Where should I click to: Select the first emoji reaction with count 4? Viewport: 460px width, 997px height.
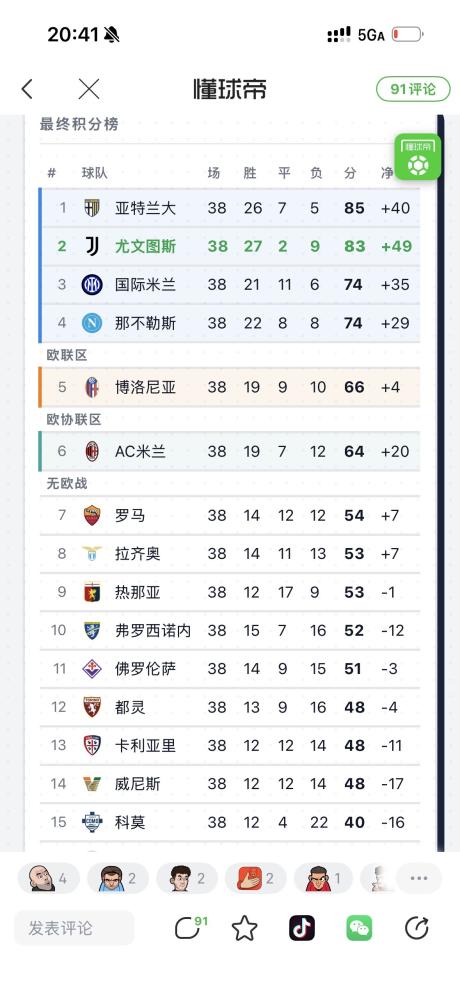pyautogui.click(x=48, y=878)
